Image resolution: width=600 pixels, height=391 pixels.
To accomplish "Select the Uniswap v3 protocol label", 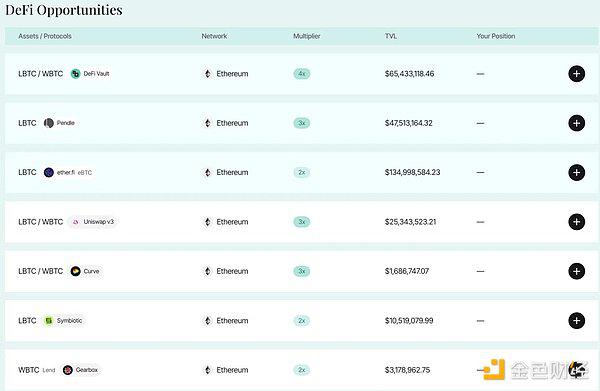I will pyautogui.click(x=99, y=222).
